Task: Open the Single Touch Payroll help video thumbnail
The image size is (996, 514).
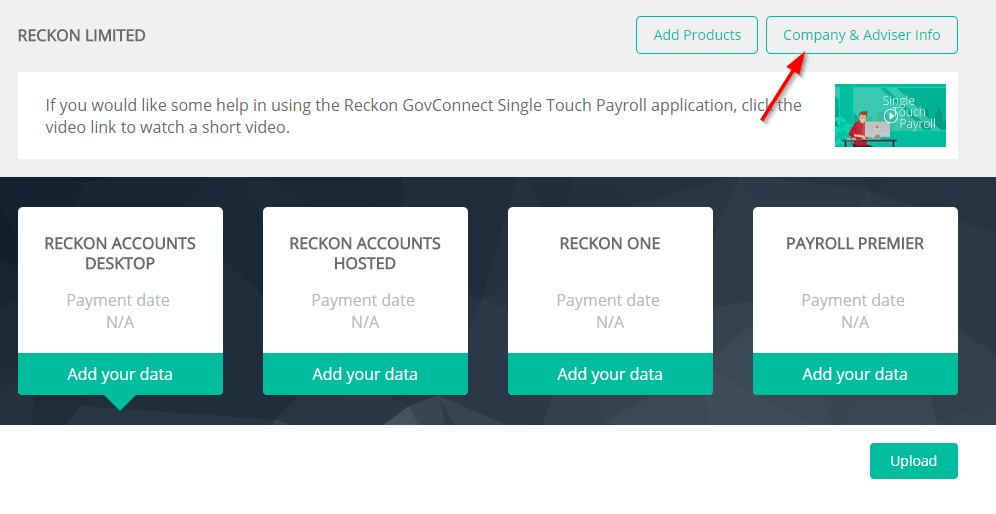Action: [x=890, y=116]
